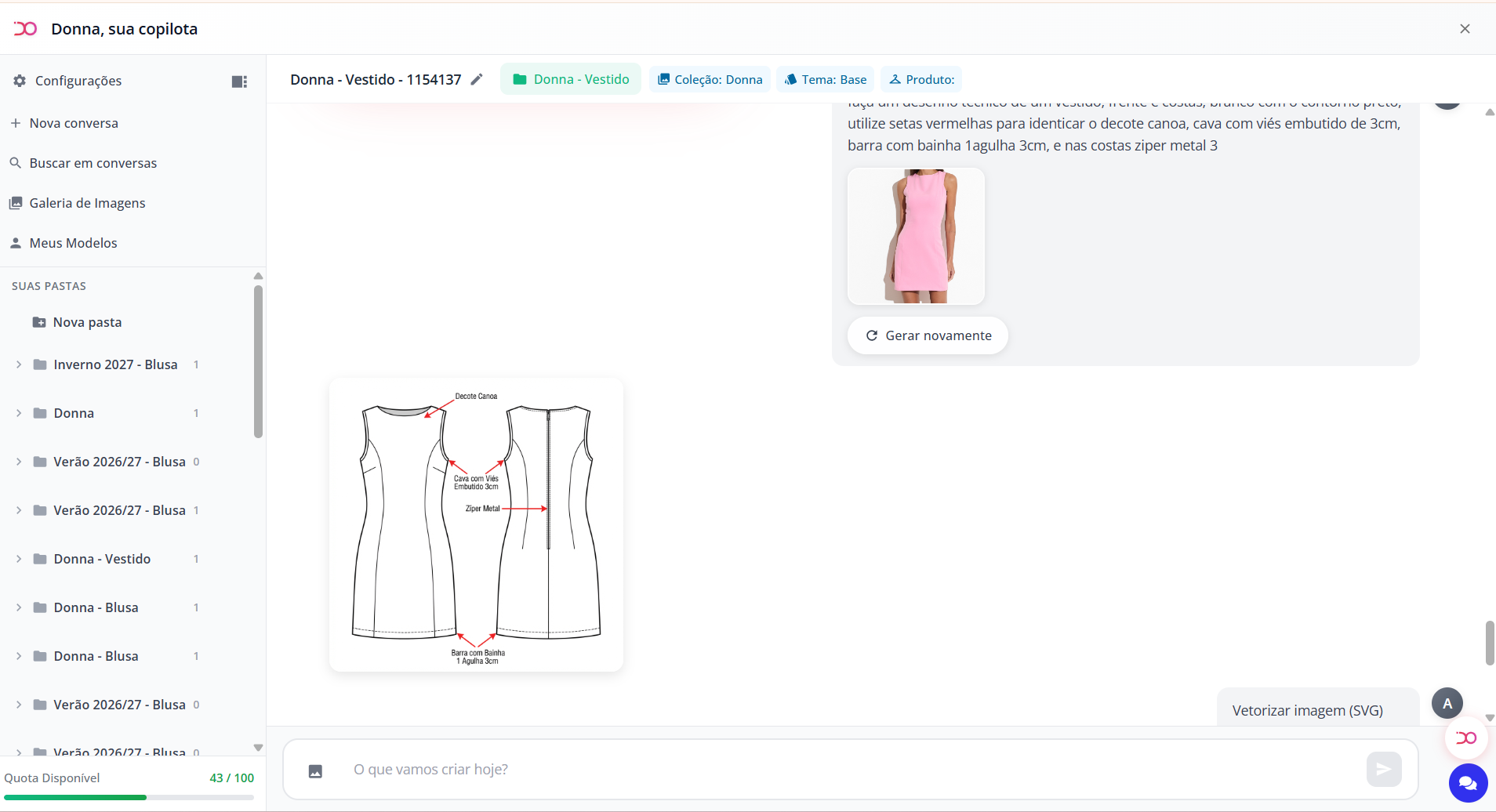Click the regenerate icon in Gerar novamente
Image resolution: width=1496 pixels, height=812 pixels.
click(x=871, y=335)
